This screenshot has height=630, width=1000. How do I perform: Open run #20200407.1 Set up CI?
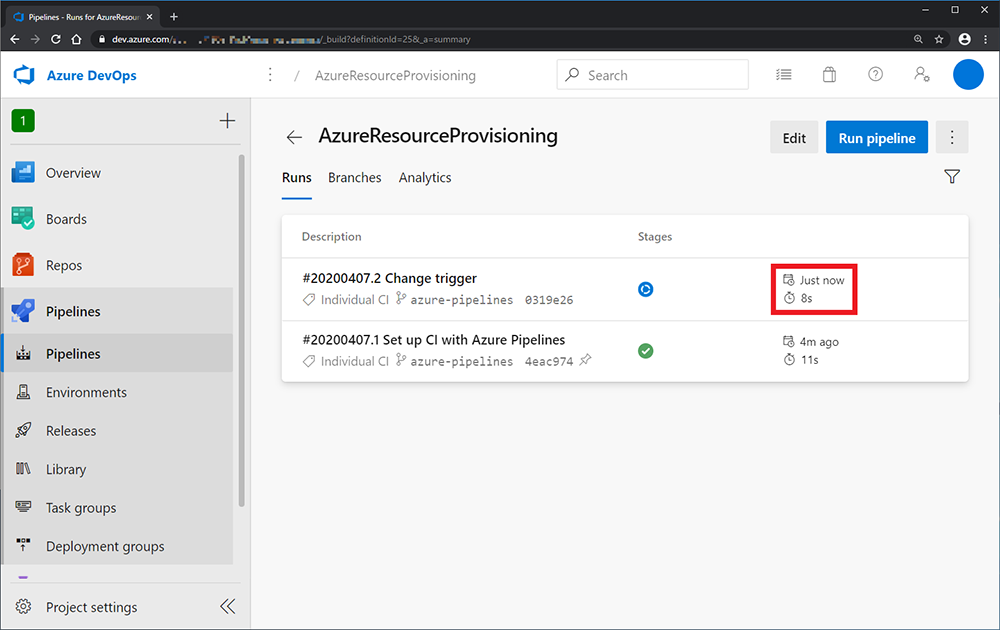434,340
